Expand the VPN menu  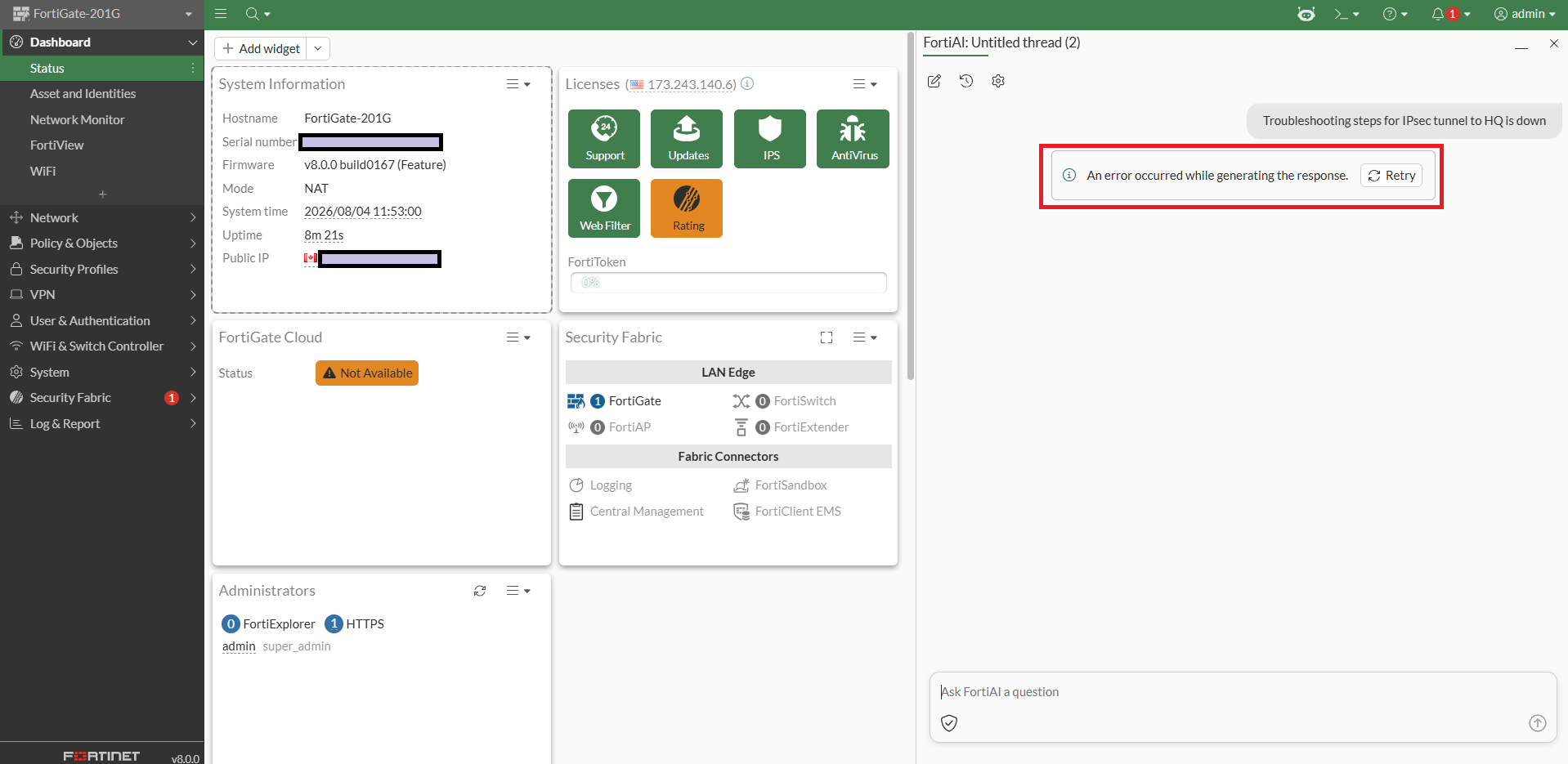click(102, 295)
